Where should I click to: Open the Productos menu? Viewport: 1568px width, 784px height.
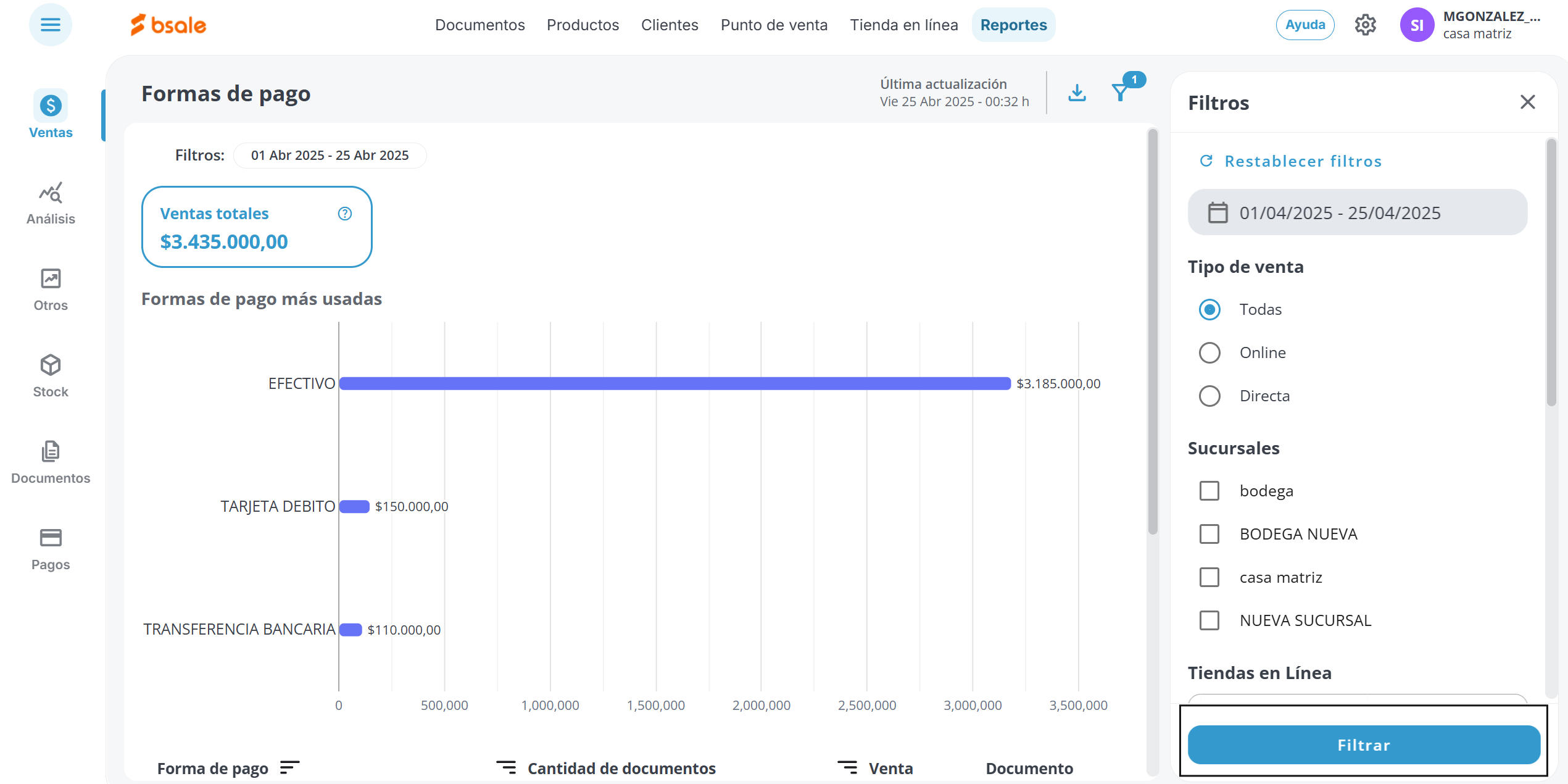[x=583, y=25]
